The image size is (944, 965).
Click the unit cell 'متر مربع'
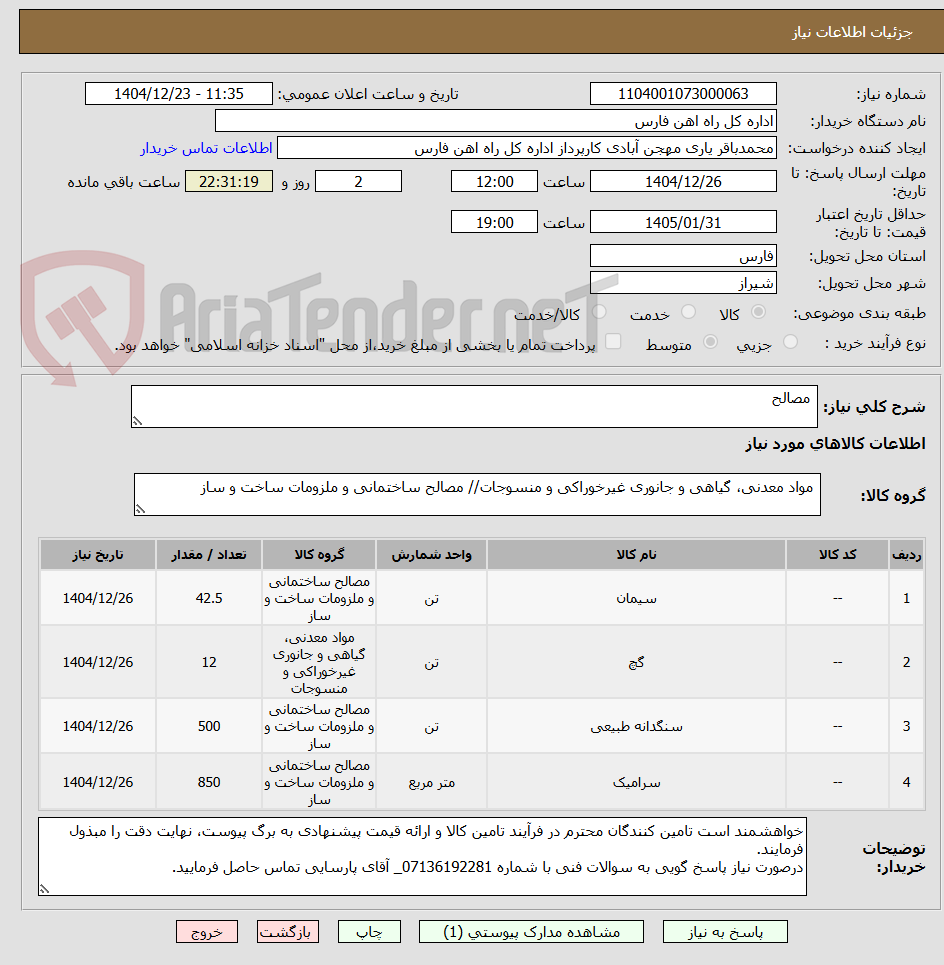431,782
